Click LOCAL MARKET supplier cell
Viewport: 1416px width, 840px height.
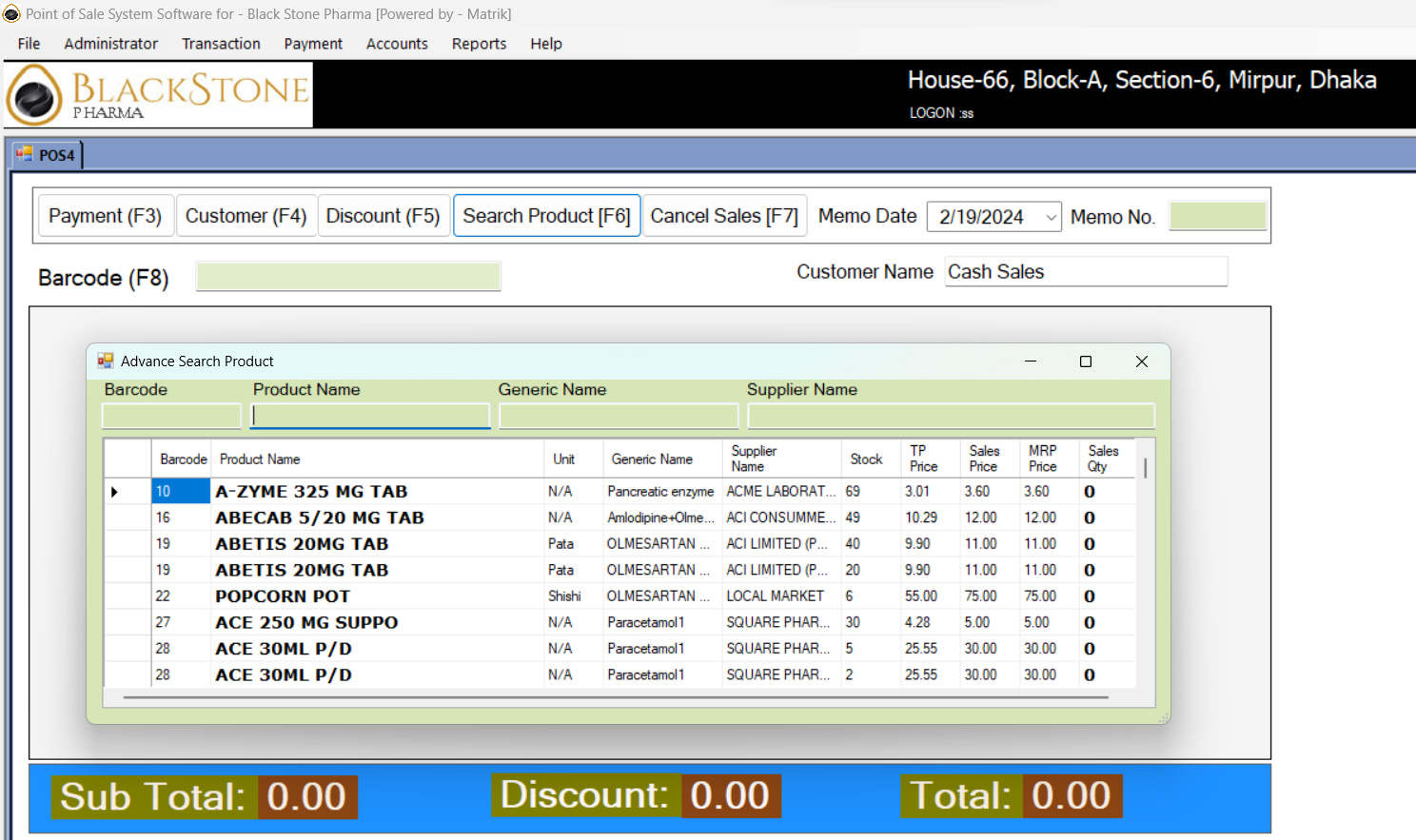coord(781,596)
